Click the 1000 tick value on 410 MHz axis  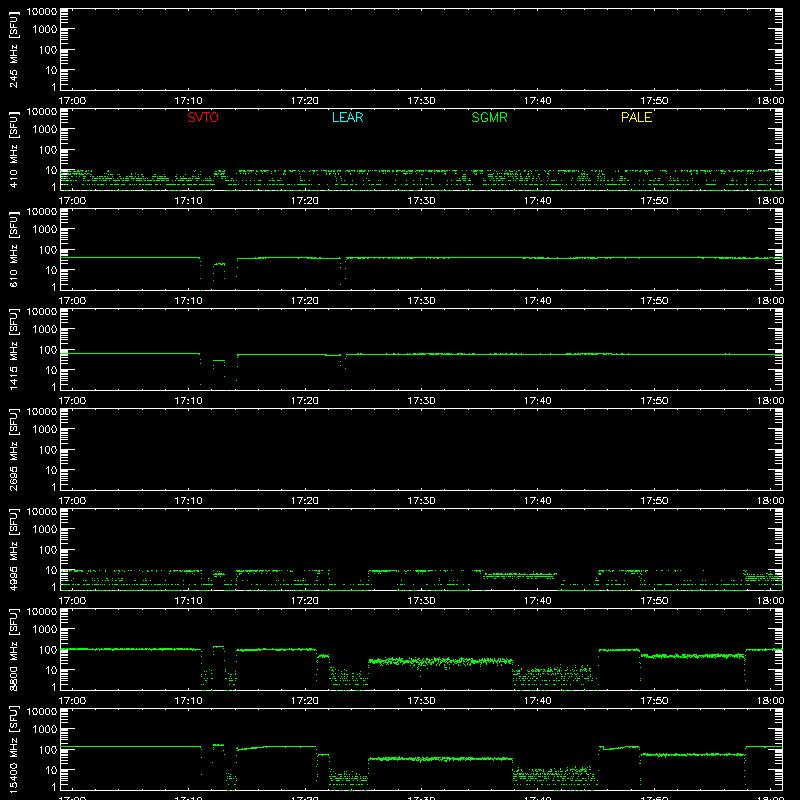pos(45,129)
